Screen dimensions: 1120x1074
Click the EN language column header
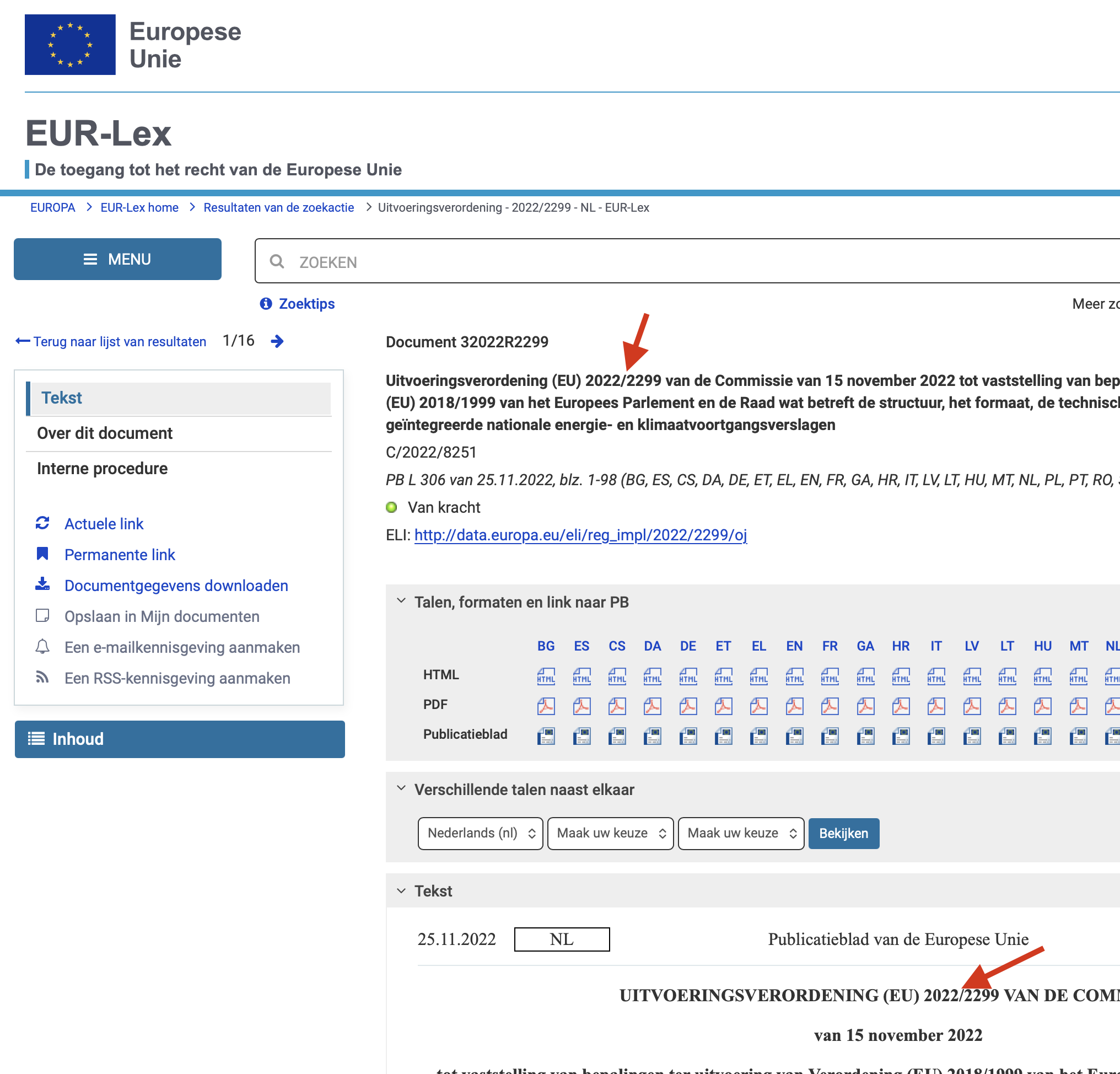tap(794, 646)
